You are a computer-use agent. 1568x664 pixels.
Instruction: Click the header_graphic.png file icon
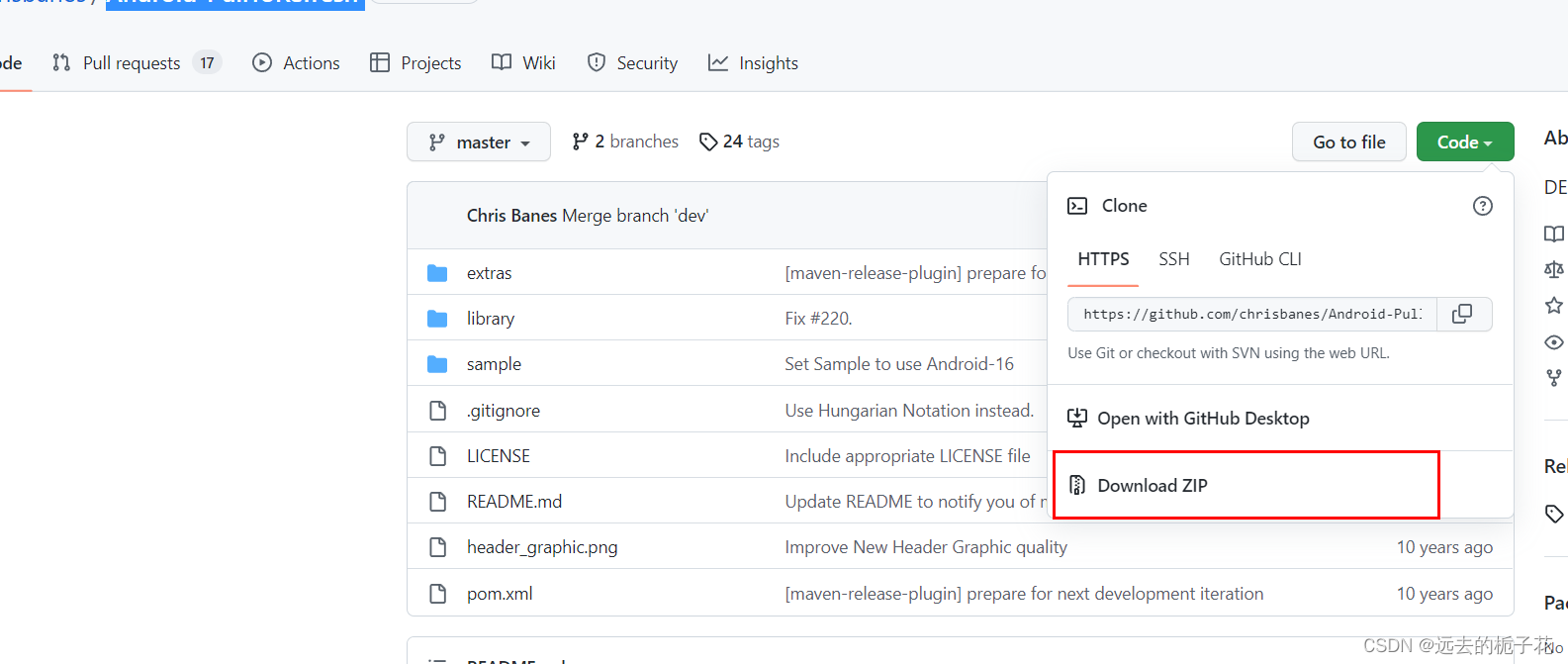[437, 547]
